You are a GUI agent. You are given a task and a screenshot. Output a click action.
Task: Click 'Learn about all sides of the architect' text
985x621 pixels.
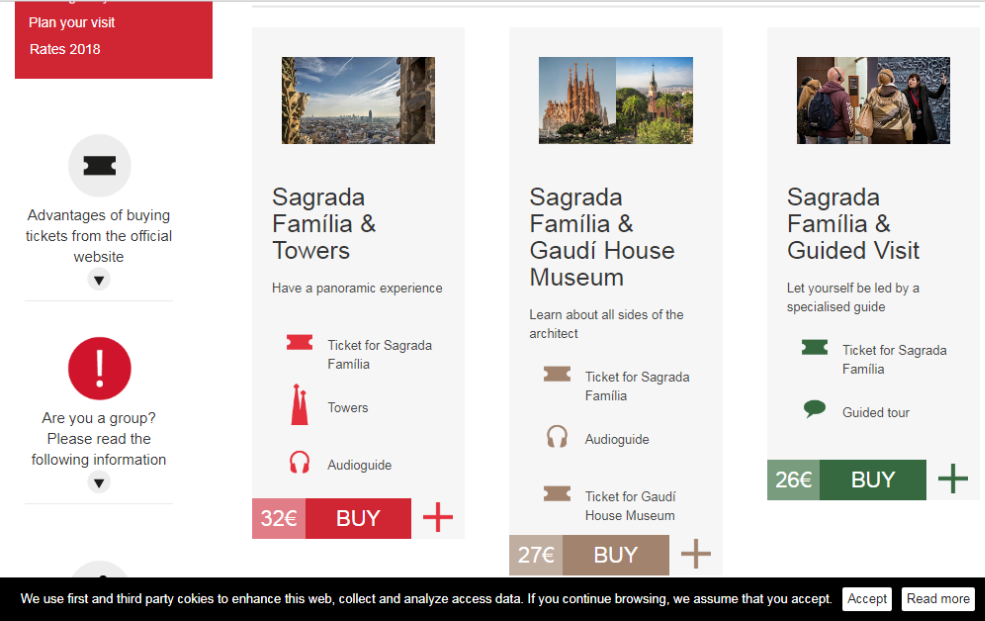click(x=606, y=324)
